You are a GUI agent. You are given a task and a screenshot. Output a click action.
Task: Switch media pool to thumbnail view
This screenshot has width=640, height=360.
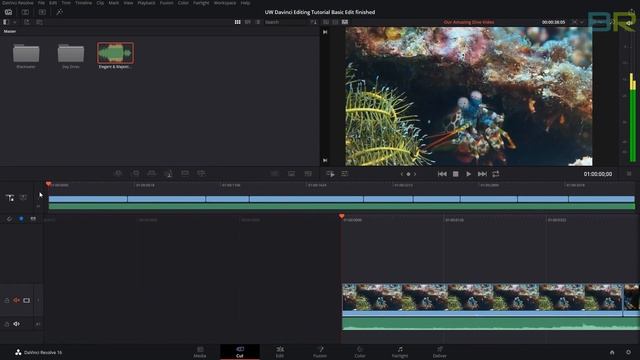(x=238, y=22)
